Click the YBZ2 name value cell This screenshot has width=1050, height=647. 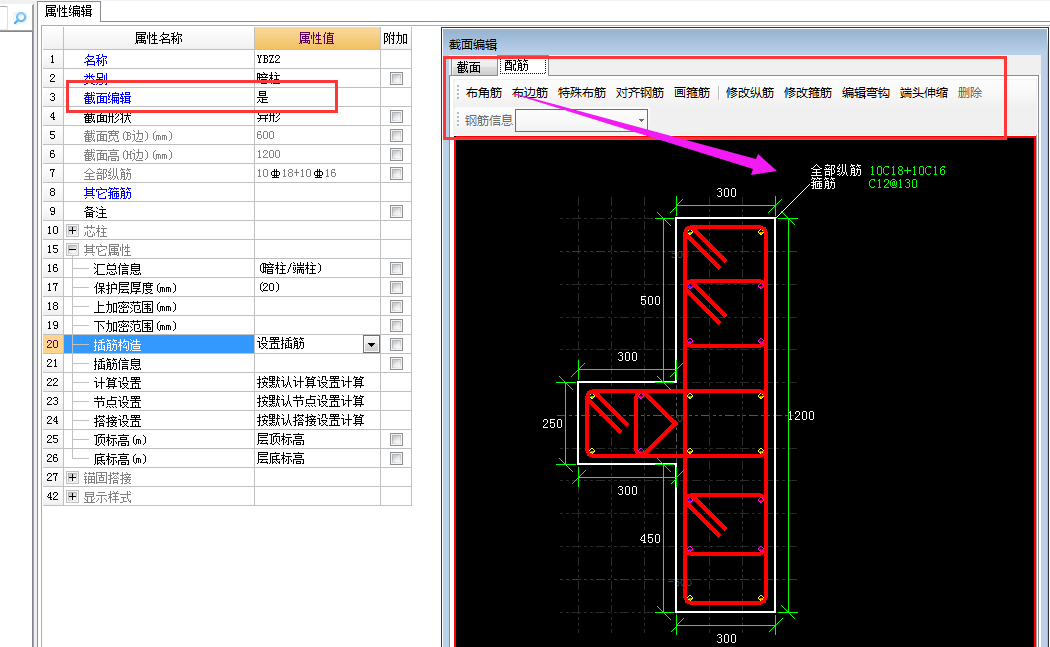[x=317, y=59]
